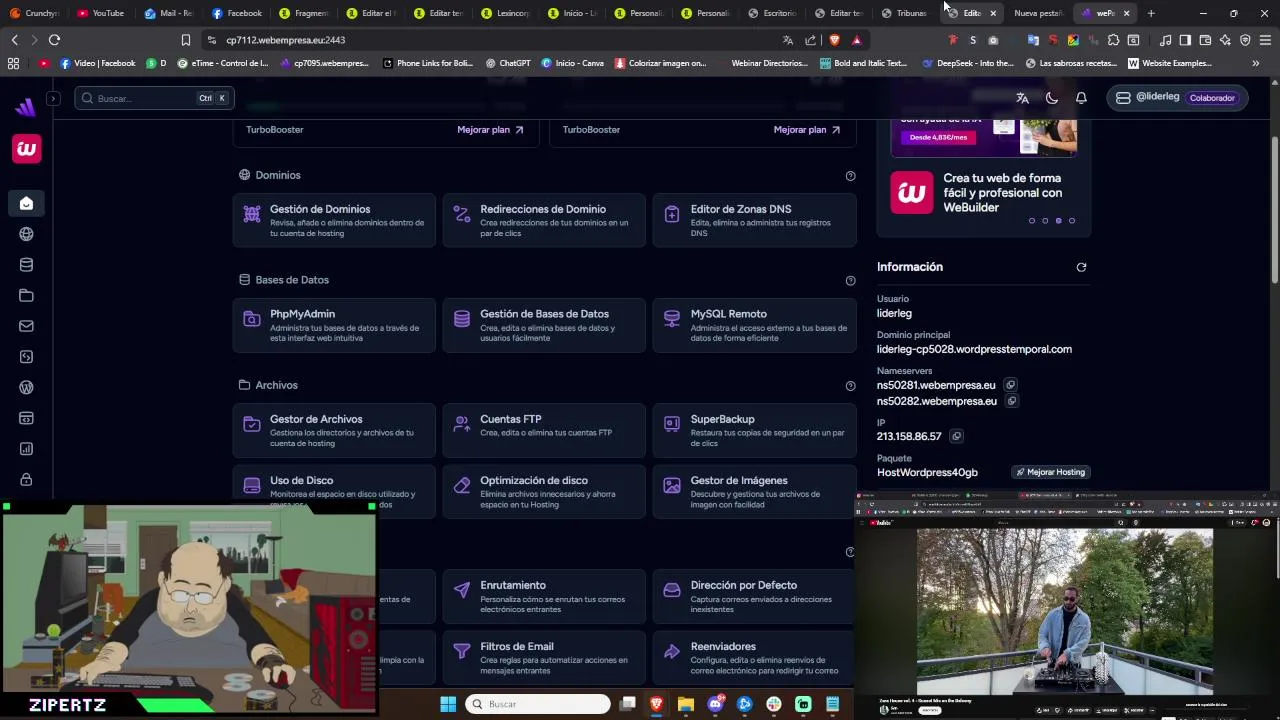Image resolution: width=1280 pixels, height=720 pixels.
Task: Show help for Bases de Datos section
Action: tap(850, 281)
